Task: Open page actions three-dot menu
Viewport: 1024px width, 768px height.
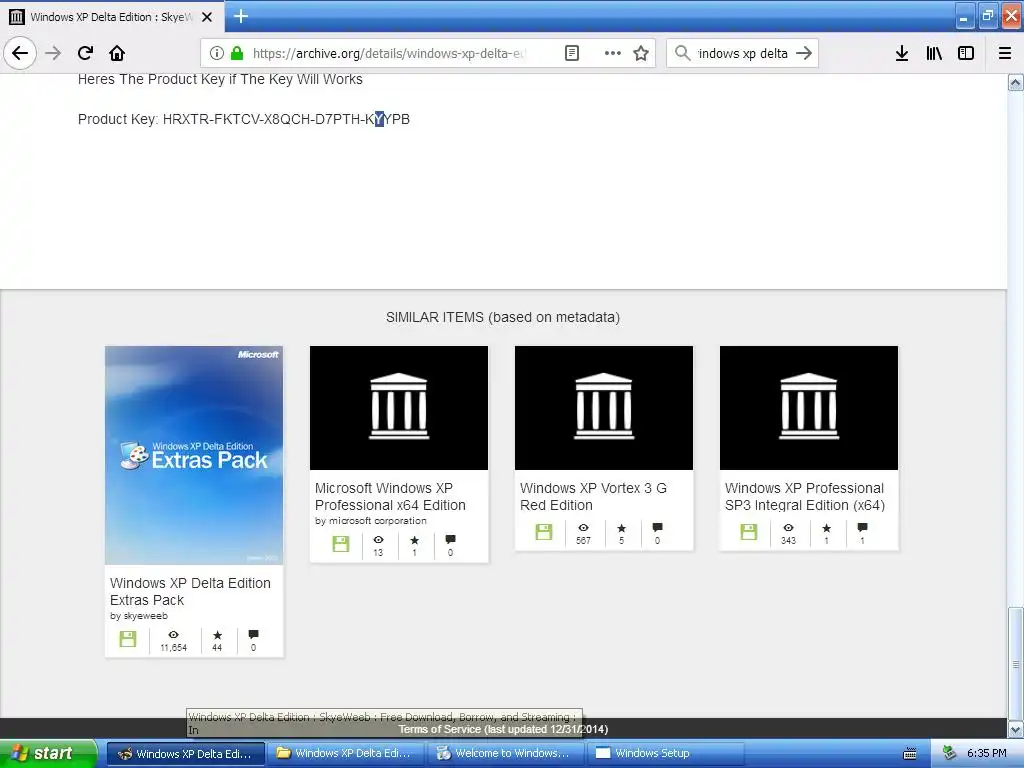Action: point(613,53)
